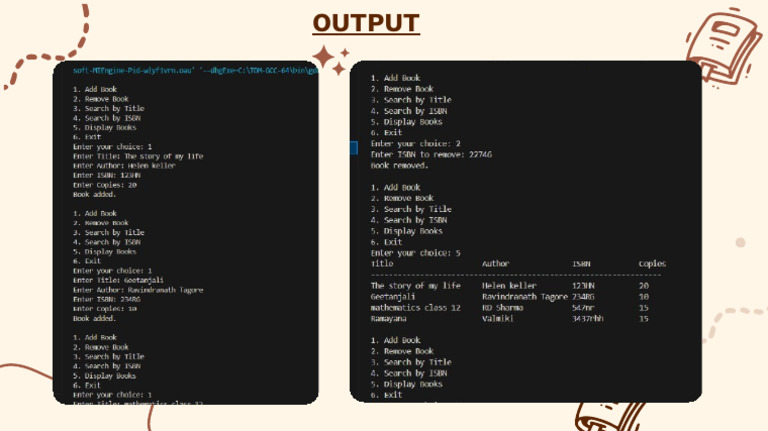Click 'Enter your choice: 2' in right terminal
Viewport: 768px width, 431px height.
pos(415,144)
